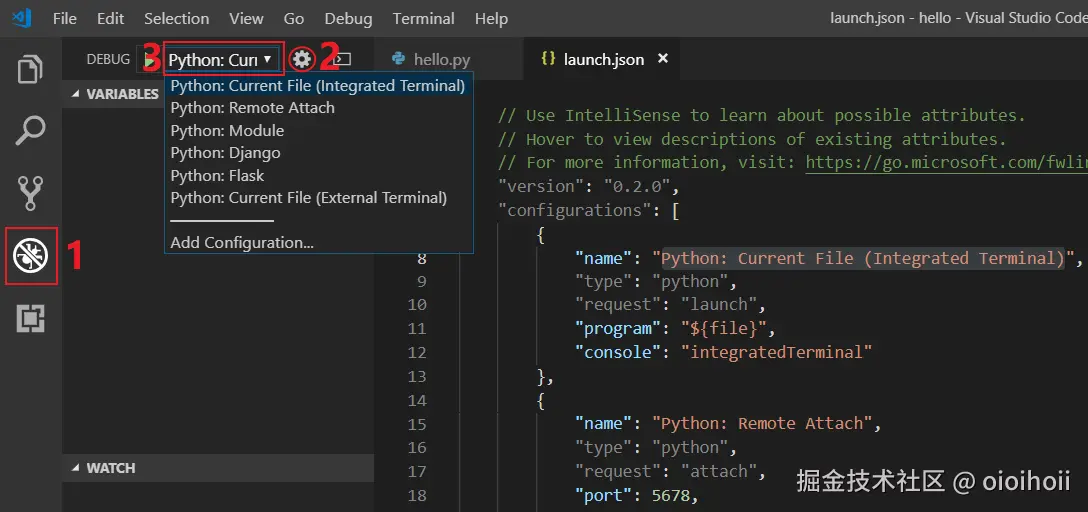Screen dimensions: 1088x512
Task: Select Python: Current File (Integrated Terminal) option
Action: coord(318,86)
